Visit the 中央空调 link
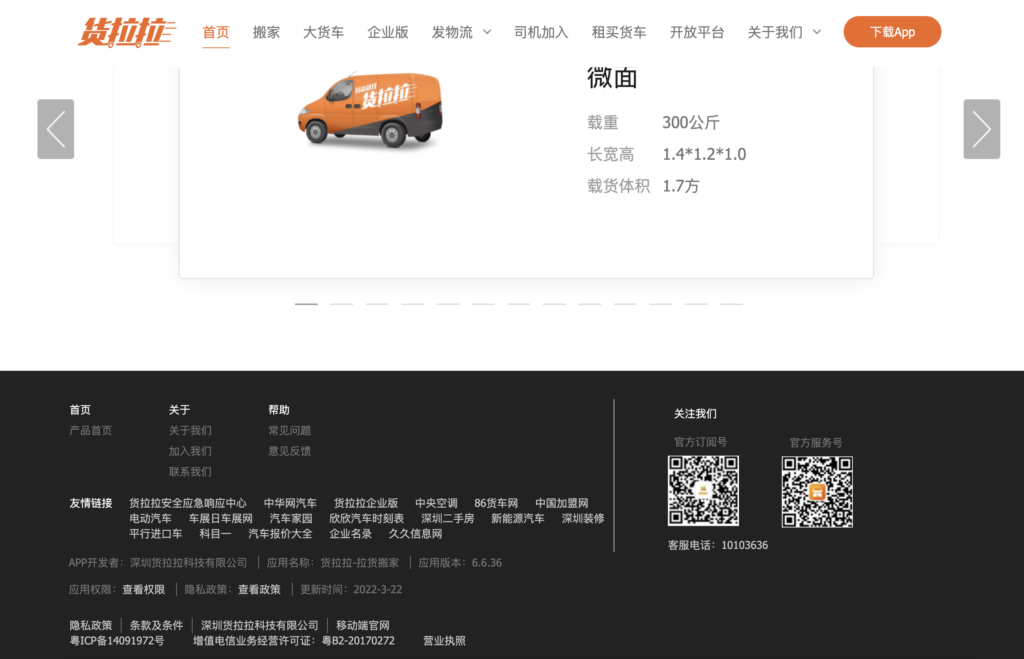This screenshot has height=659, width=1024. [436, 503]
